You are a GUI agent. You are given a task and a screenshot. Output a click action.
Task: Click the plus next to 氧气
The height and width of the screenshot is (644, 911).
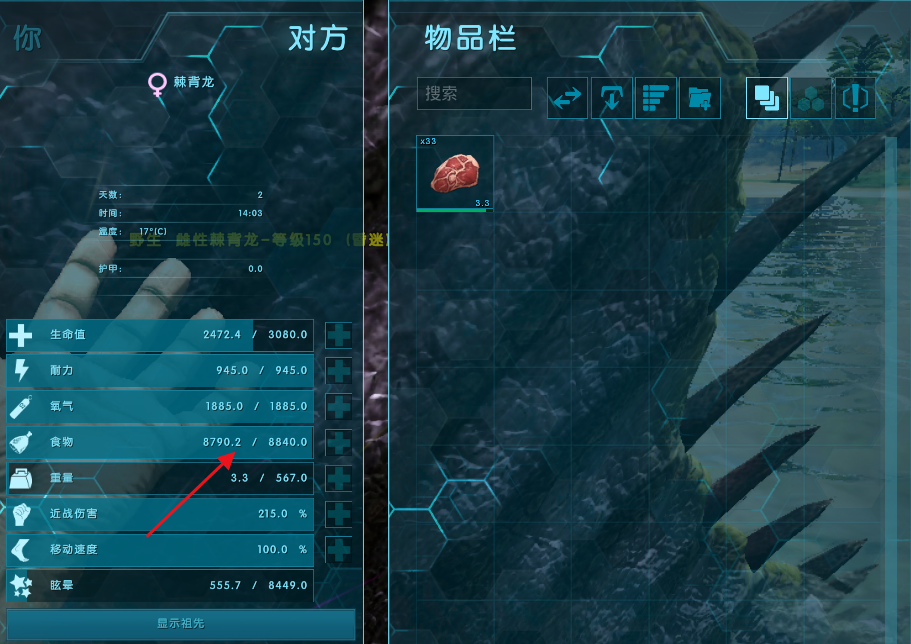tap(338, 407)
